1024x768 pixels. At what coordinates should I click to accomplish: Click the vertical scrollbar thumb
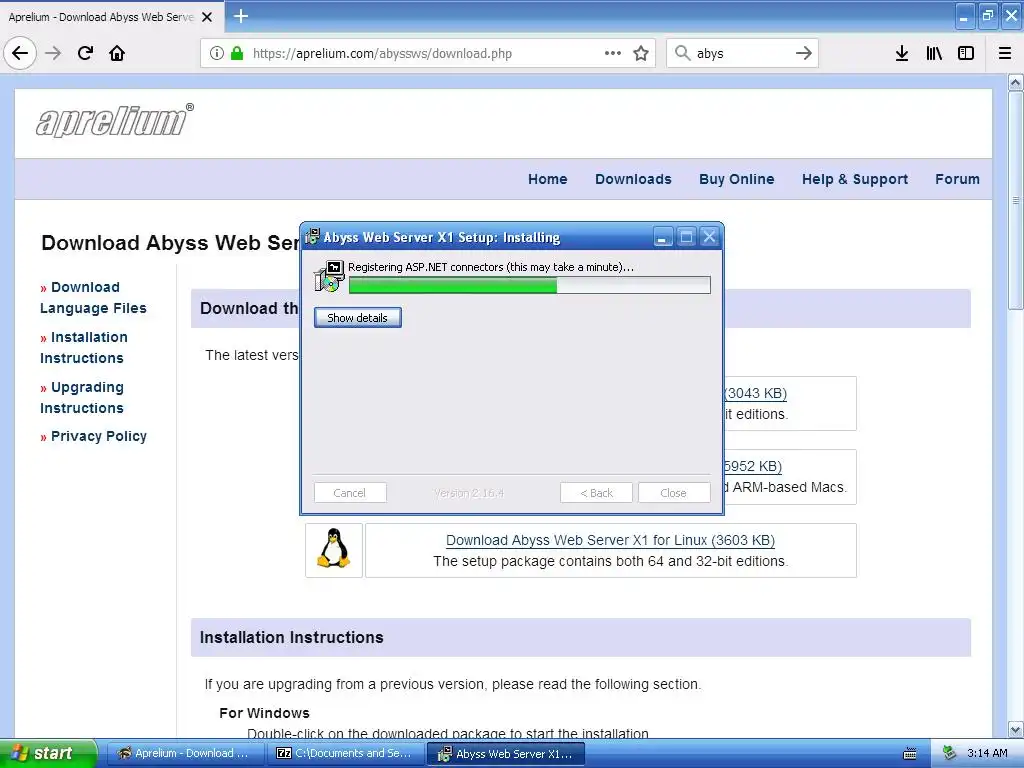(1015, 200)
